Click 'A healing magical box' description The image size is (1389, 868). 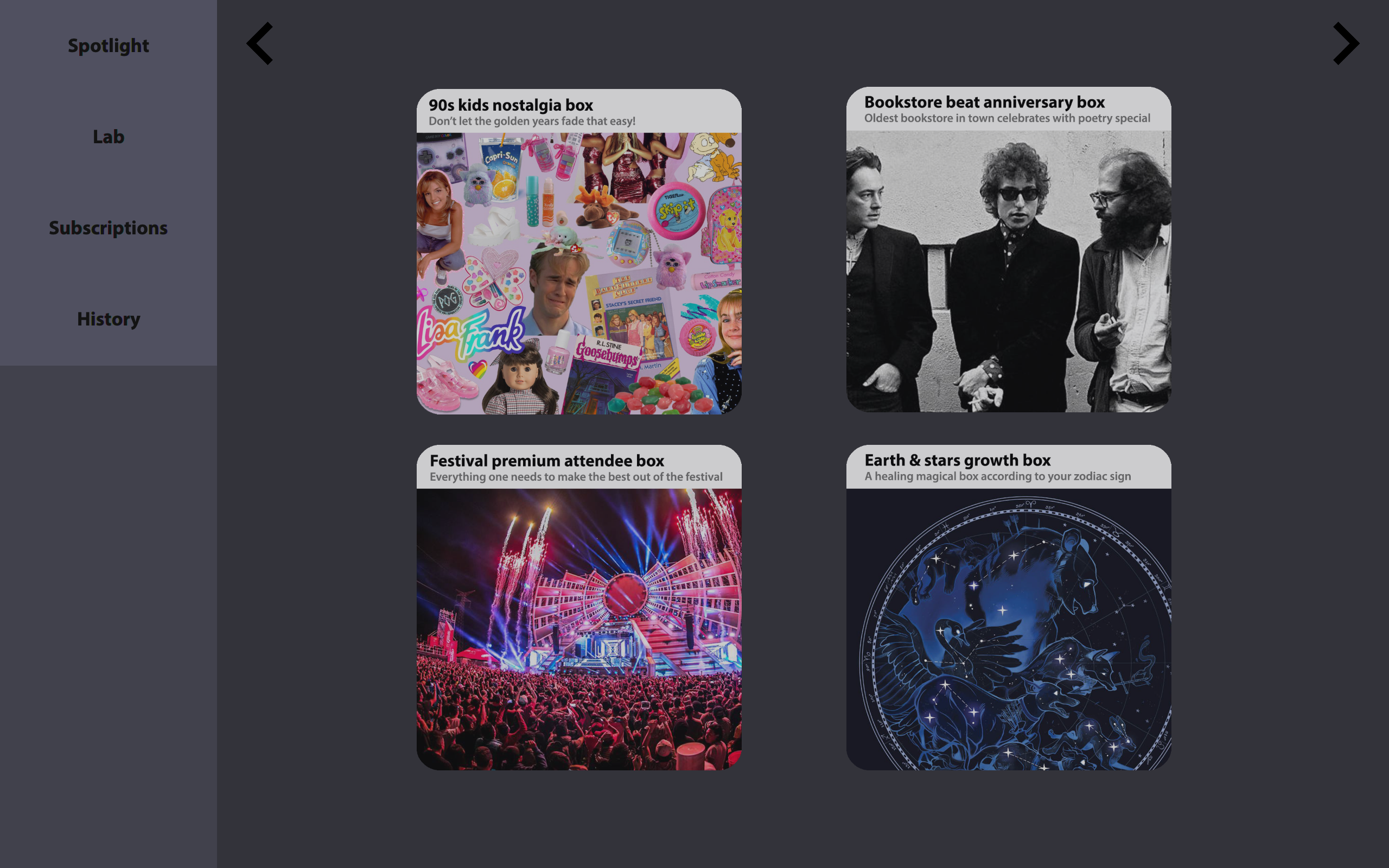[x=998, y=476]
